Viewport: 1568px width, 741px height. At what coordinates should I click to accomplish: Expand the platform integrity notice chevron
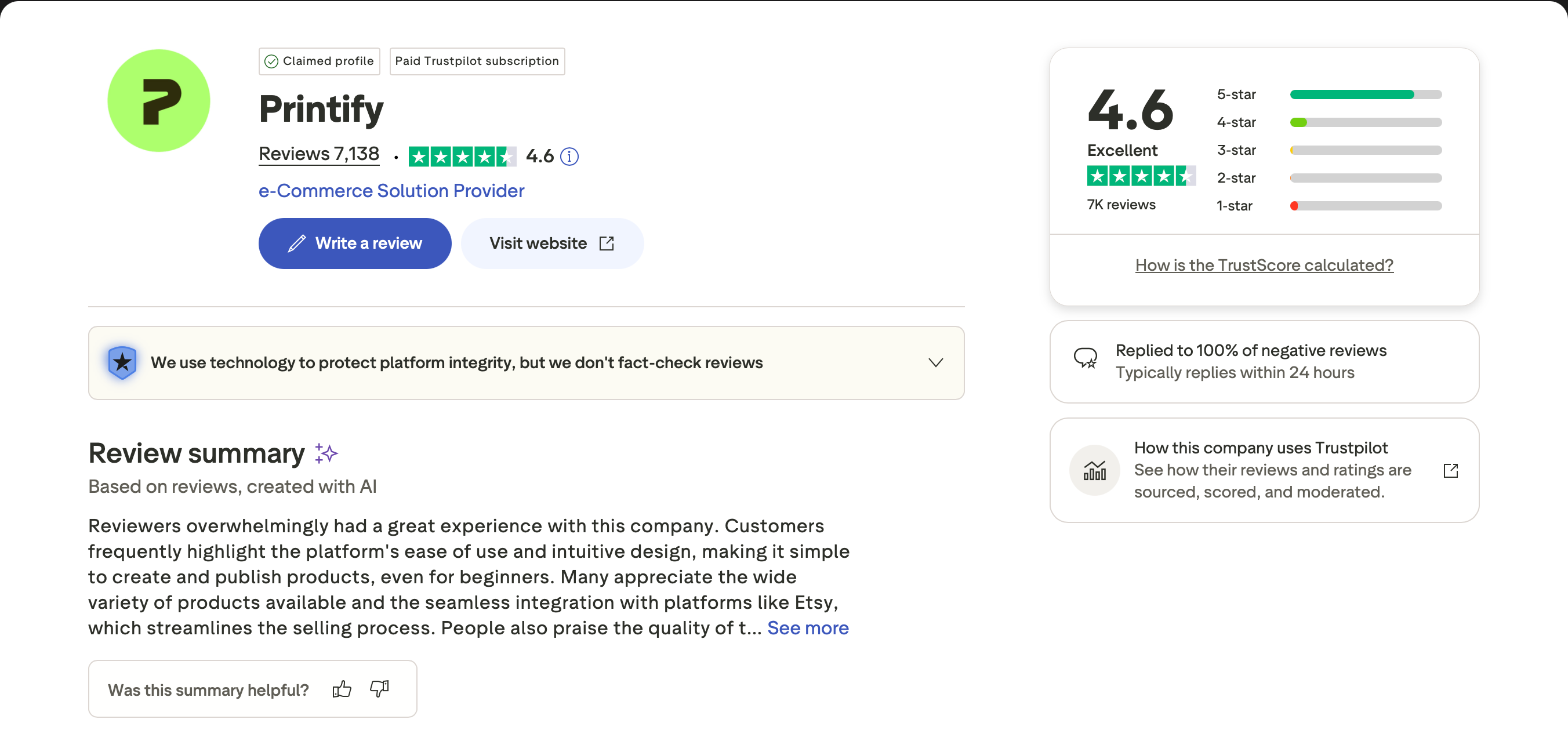(x=935, y=362)
